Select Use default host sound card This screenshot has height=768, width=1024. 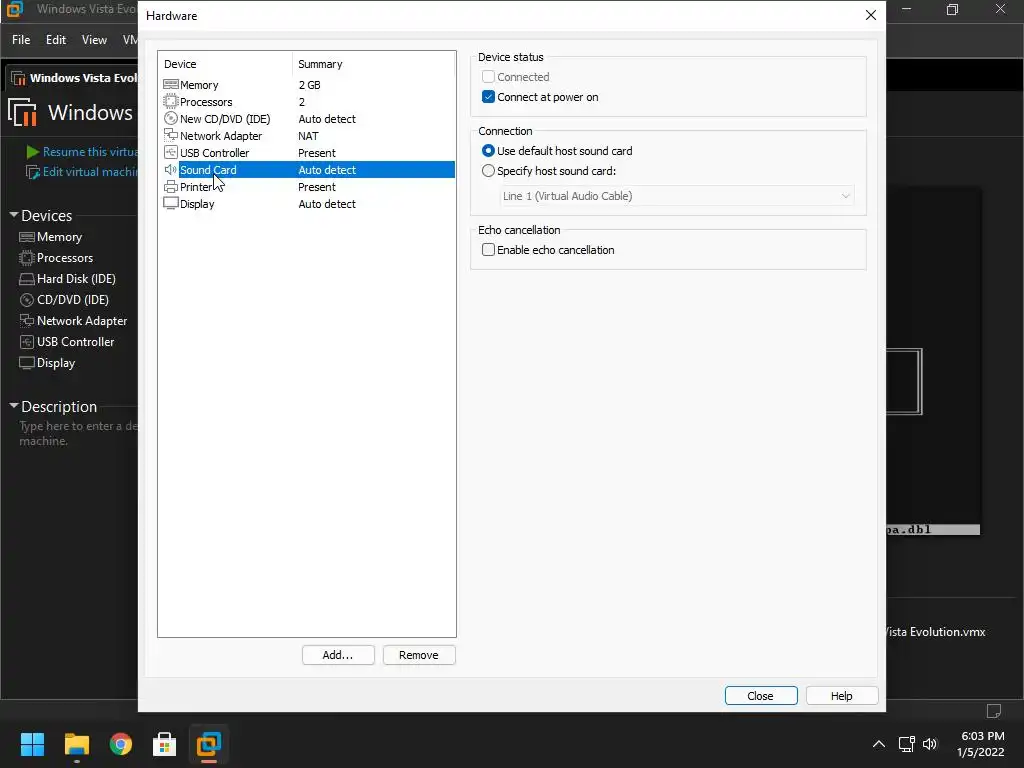point(488,150)
